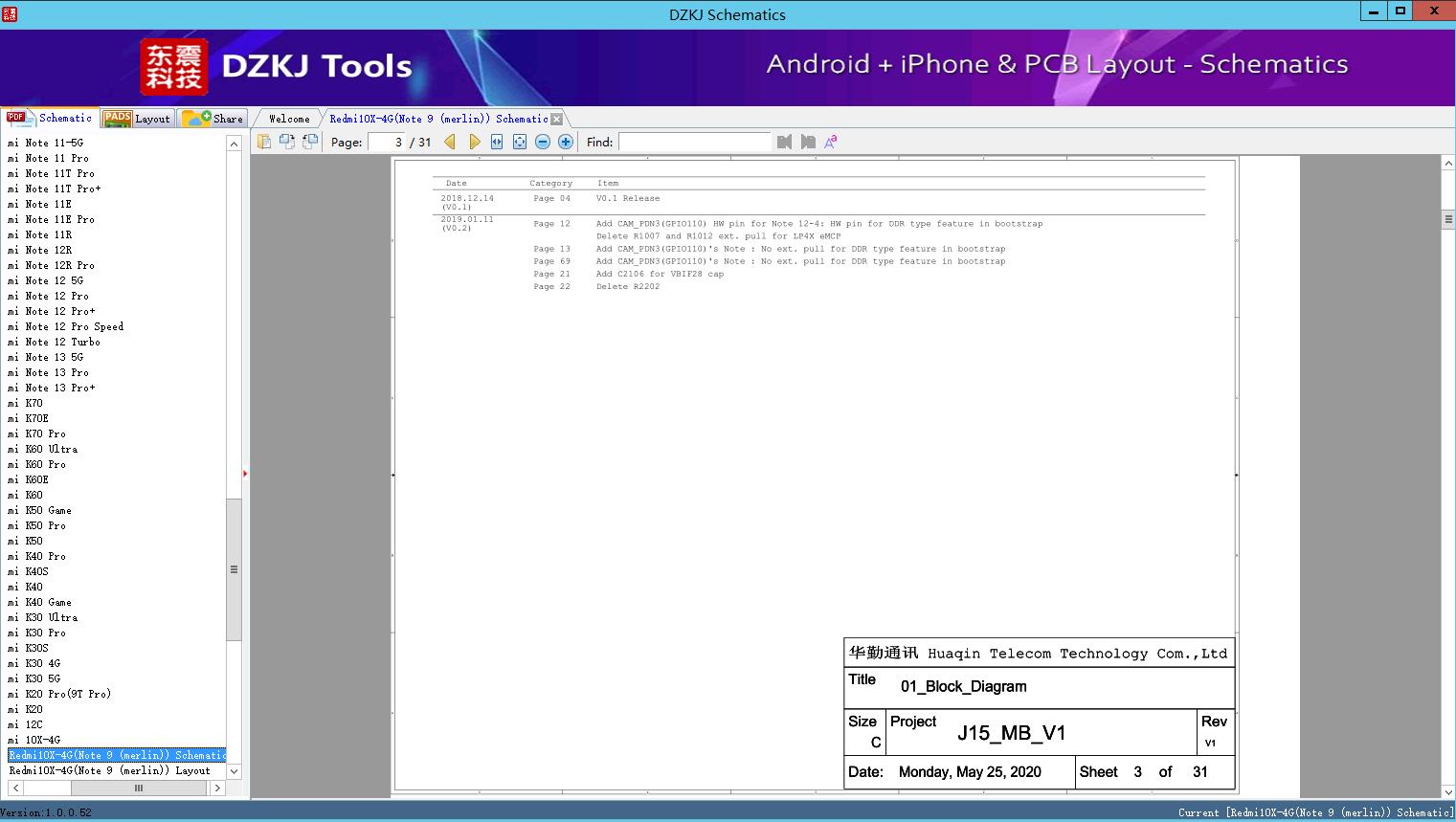The height and width of the screenshot is (822, 1456).
Task: Select 'mi Note 11T Pro+' entry
Action: click(54, 189)
